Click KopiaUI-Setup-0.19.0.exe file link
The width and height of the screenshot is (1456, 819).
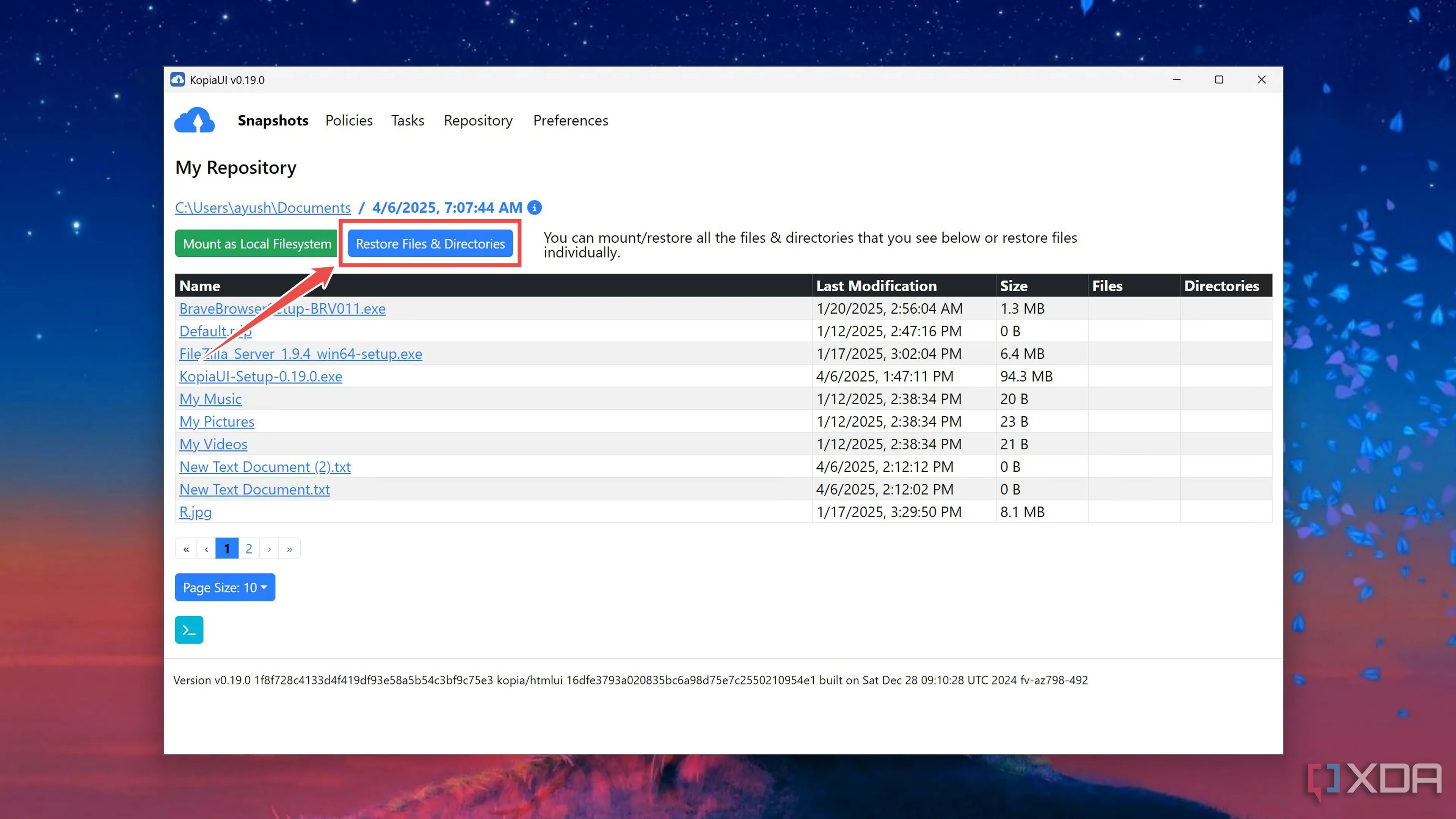click(260, 377)
